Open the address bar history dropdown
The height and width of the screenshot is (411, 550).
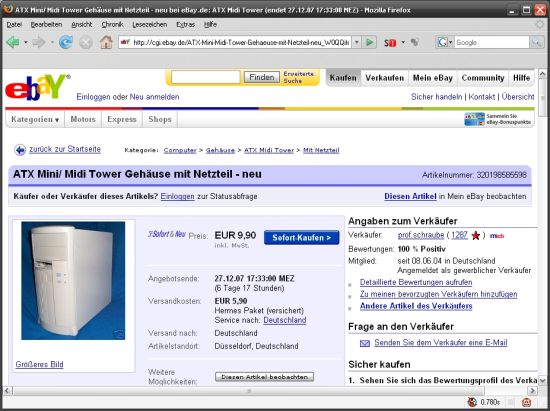click(356, 42)
